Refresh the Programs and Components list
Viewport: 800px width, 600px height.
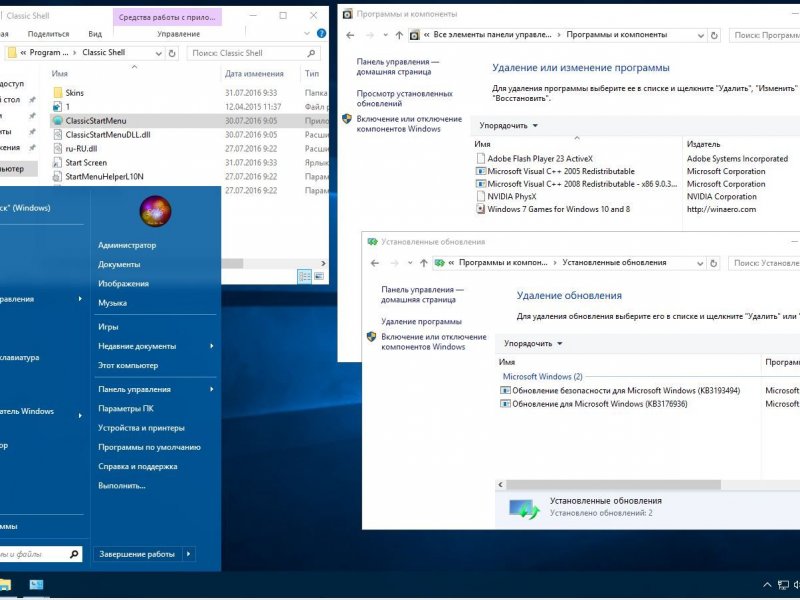714,35
